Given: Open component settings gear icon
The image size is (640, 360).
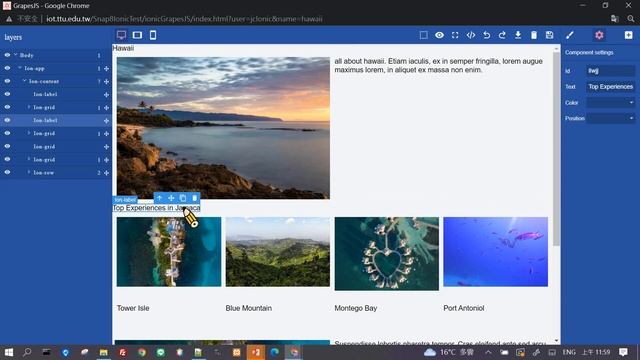Looking at the screenshot, I should (x=599, y=35).
